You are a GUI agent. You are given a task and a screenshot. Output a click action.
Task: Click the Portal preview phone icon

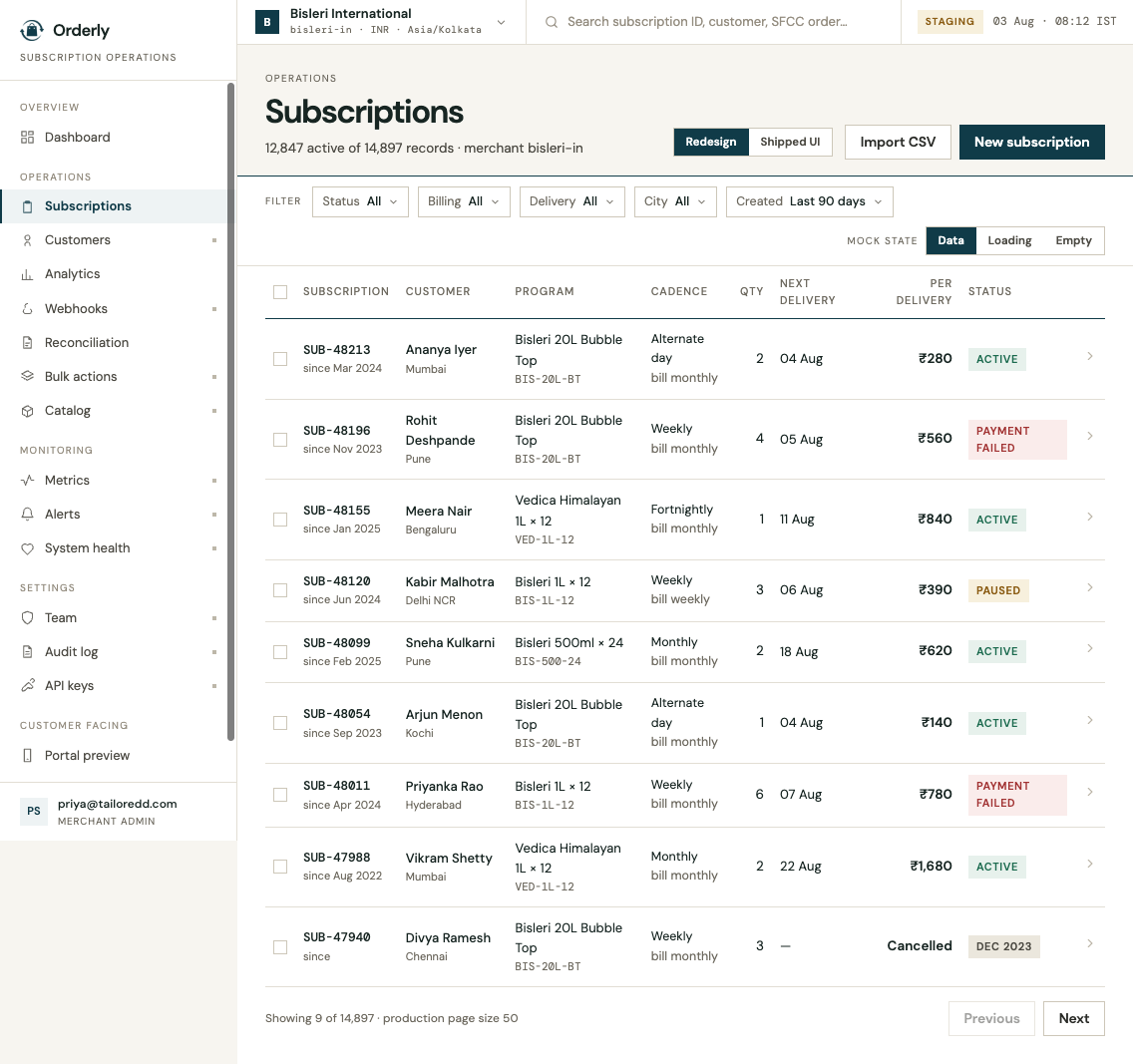coord(28,756)
